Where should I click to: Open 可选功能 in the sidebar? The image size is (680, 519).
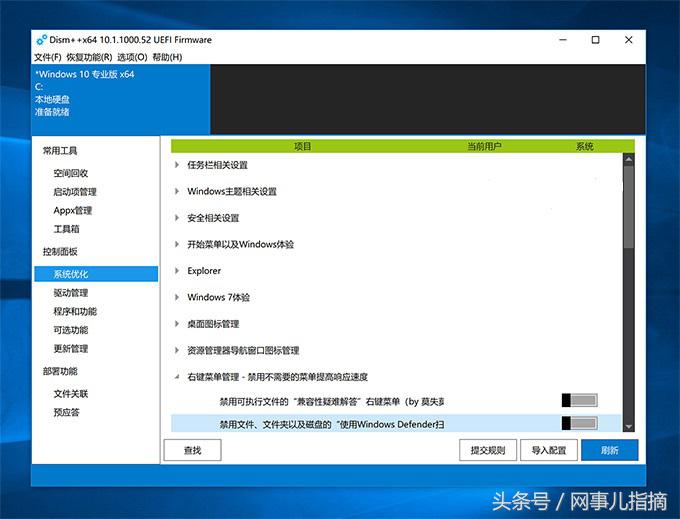[71, 330]
